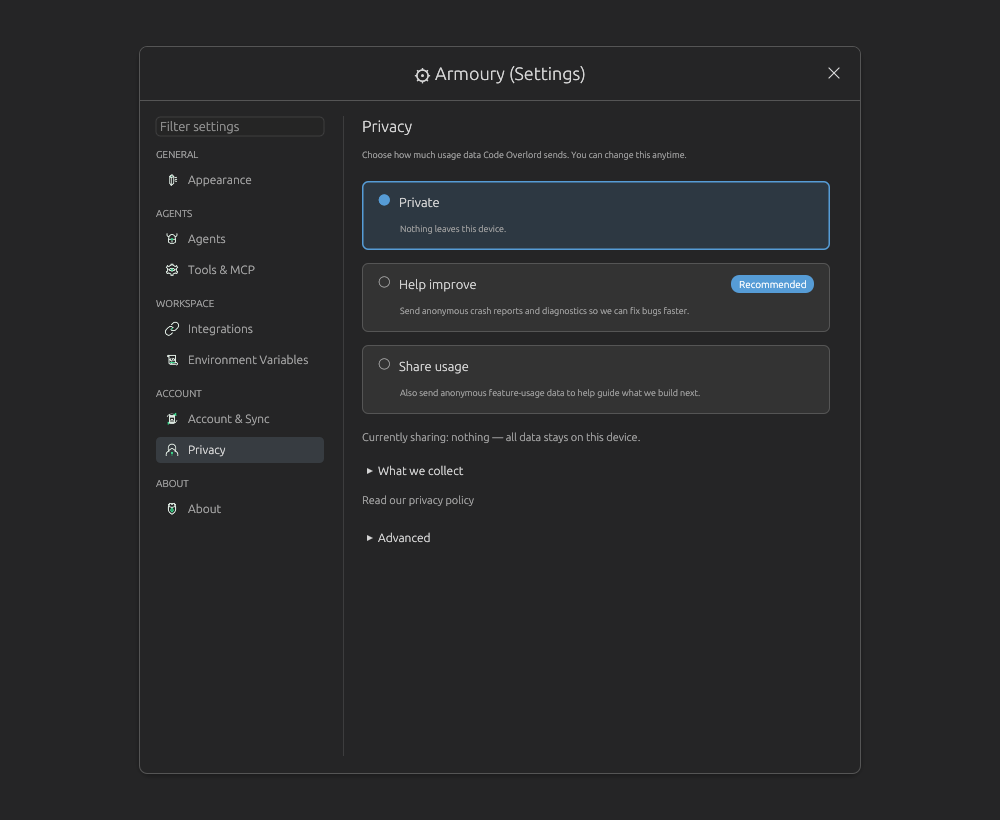Click the ACCOUNT section header

tap(179, 394)
